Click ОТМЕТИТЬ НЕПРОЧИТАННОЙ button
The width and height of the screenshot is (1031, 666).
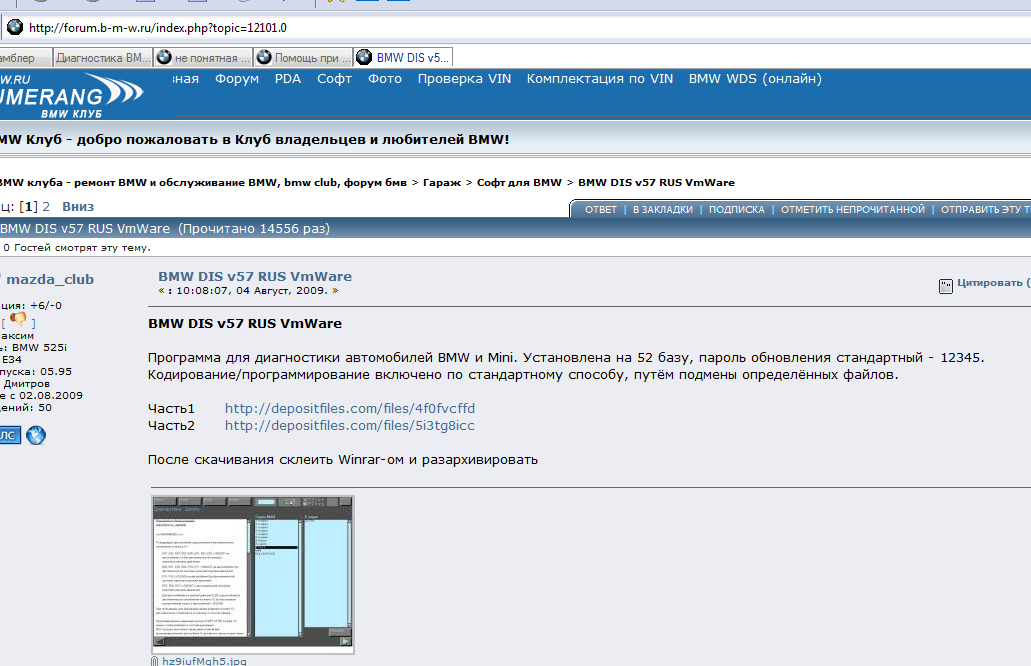point(853,210)
